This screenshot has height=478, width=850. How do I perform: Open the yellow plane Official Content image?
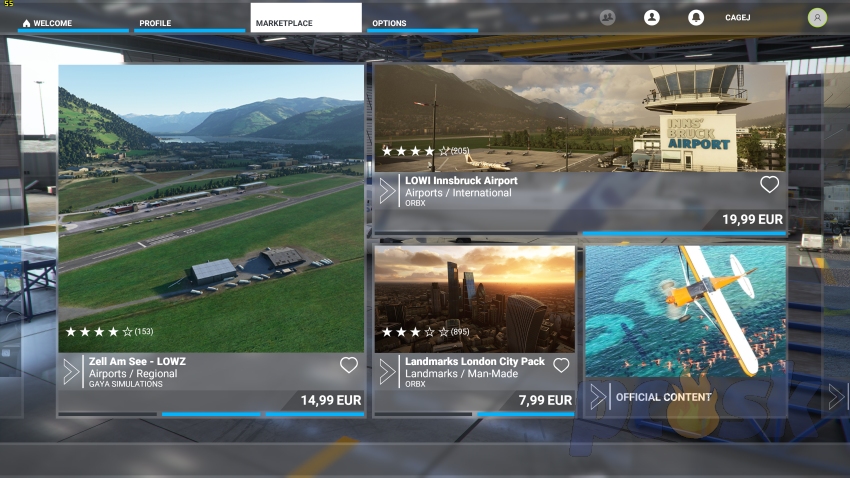point(685,311)
